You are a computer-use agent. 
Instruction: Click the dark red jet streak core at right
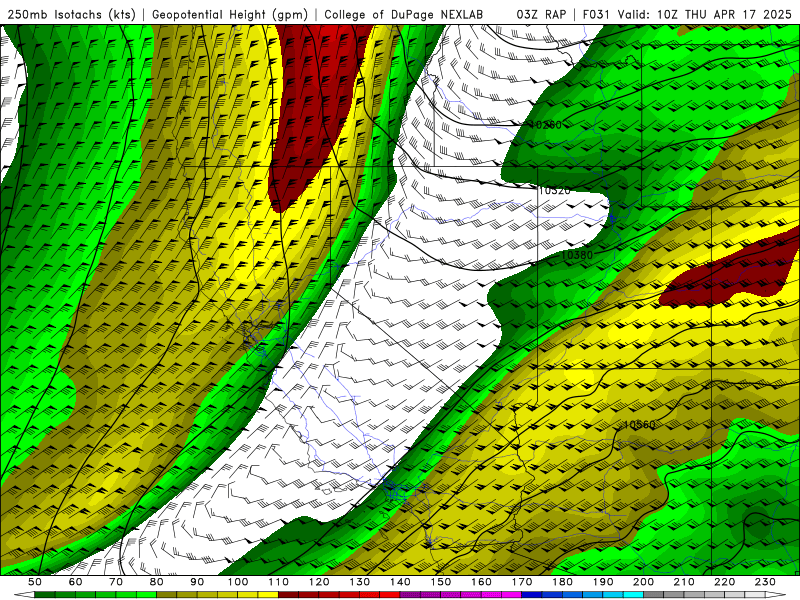pos(735,278)
